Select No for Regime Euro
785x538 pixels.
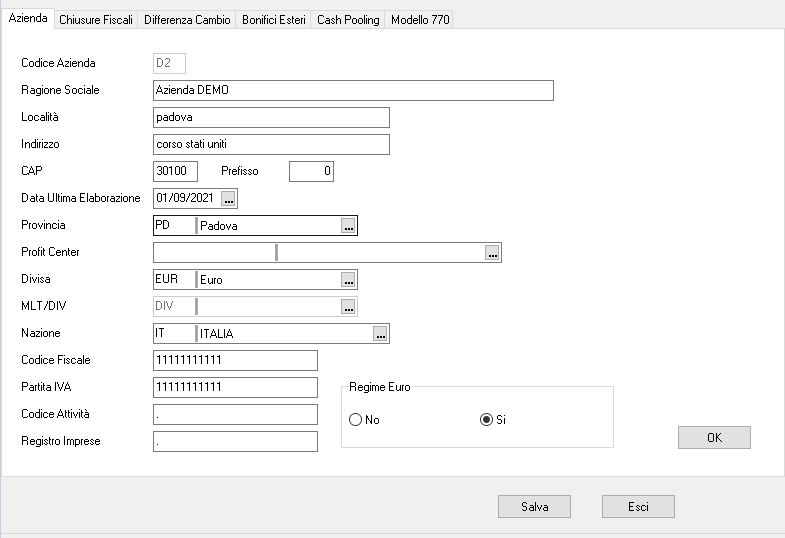click(x=356, y=420)
